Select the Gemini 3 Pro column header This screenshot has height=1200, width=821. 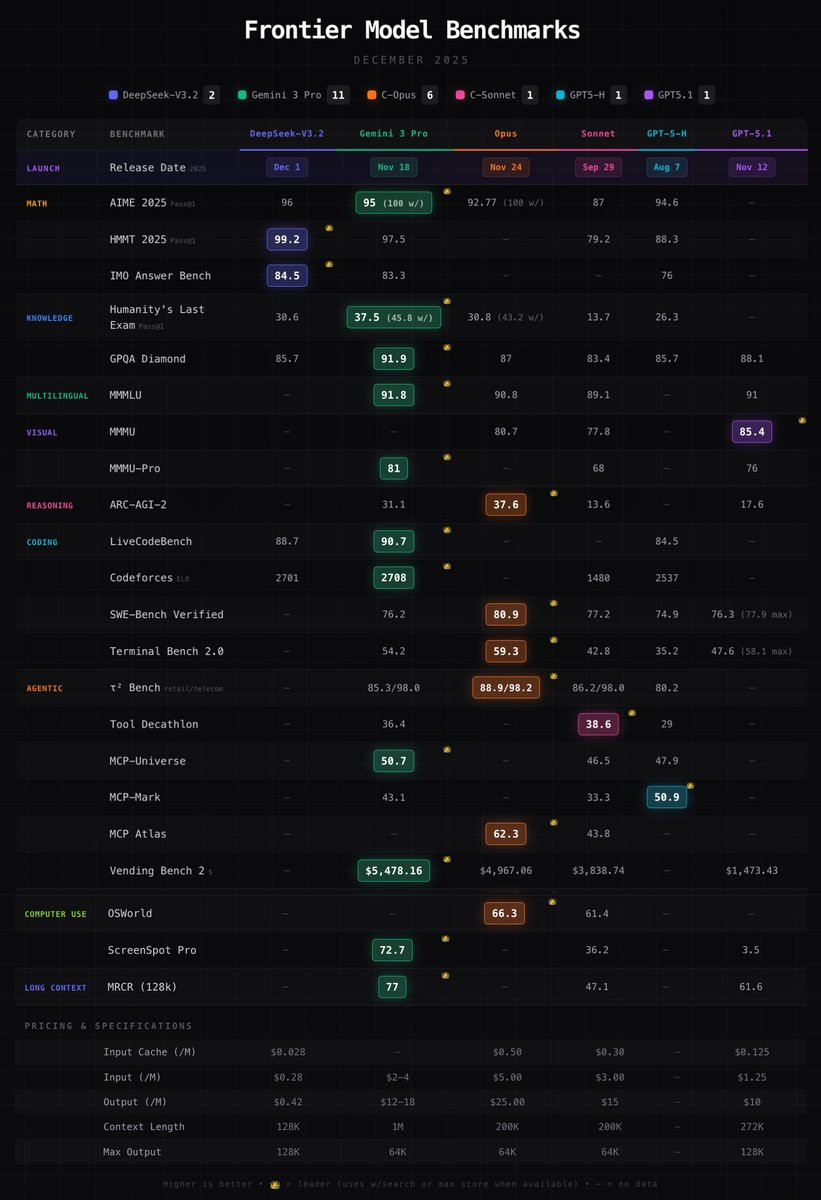click(393, 133)
